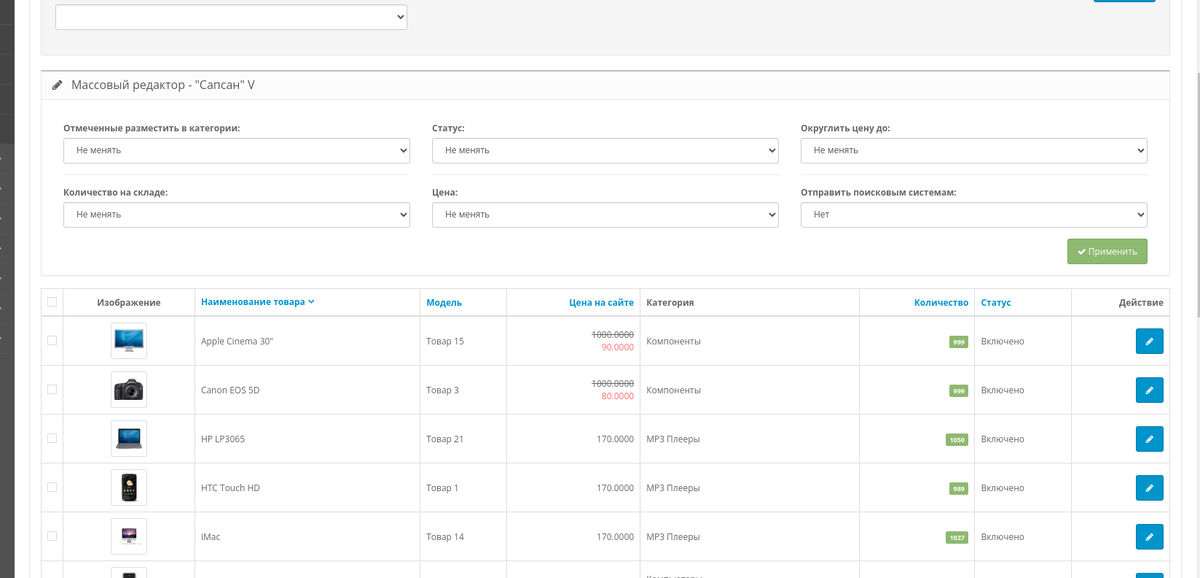Screen dimensions: 1200x578
Task: Sort by 'Количество' column header
Action: pos(941,302)
